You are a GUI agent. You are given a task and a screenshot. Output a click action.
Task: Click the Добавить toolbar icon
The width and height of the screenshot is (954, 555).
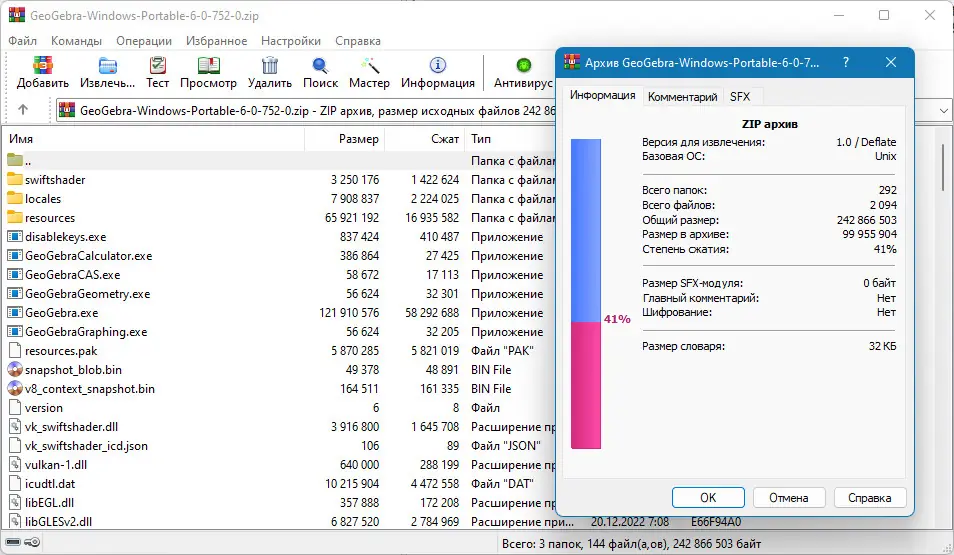42,65
